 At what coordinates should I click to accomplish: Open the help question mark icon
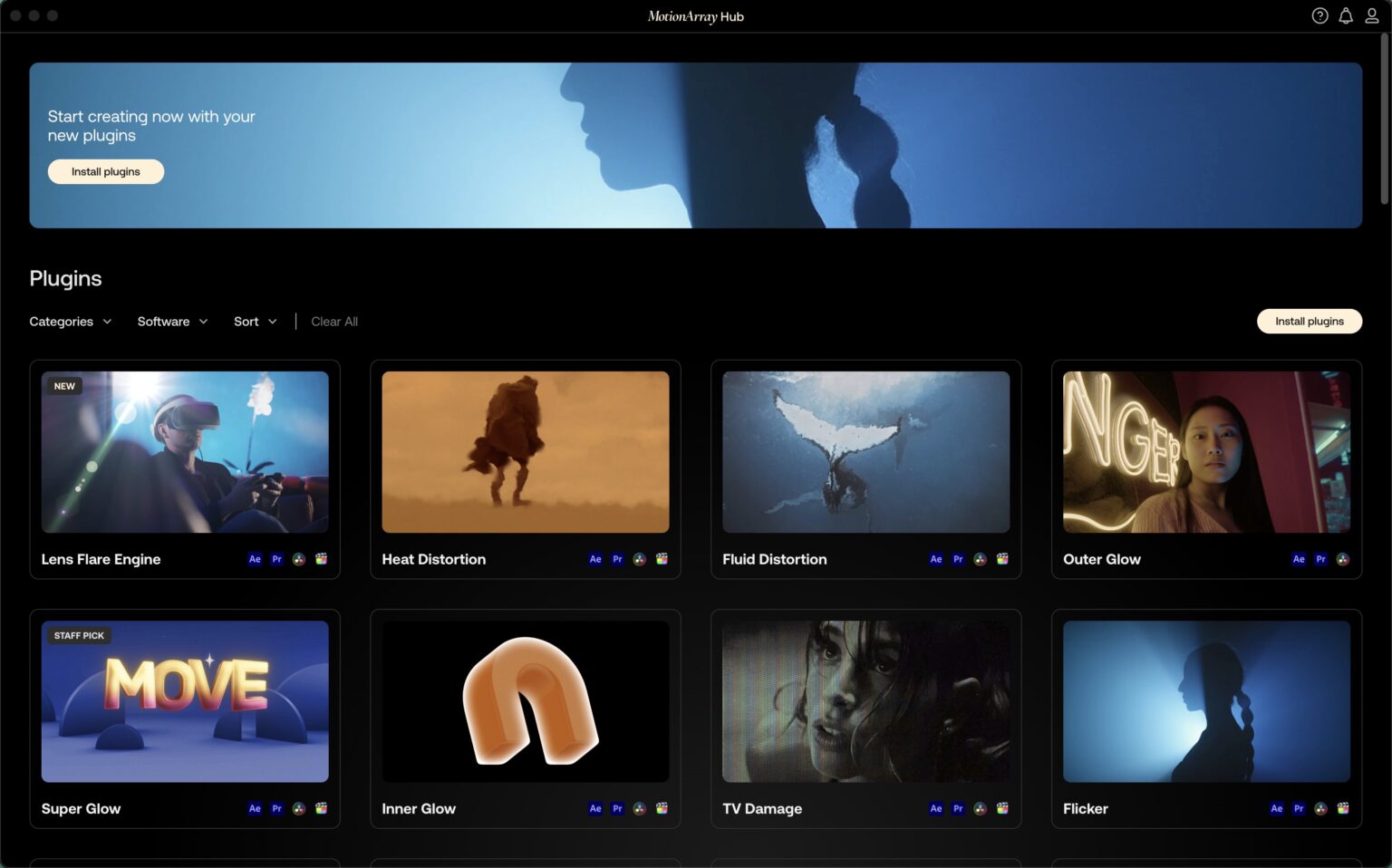tap(1319, 16)
